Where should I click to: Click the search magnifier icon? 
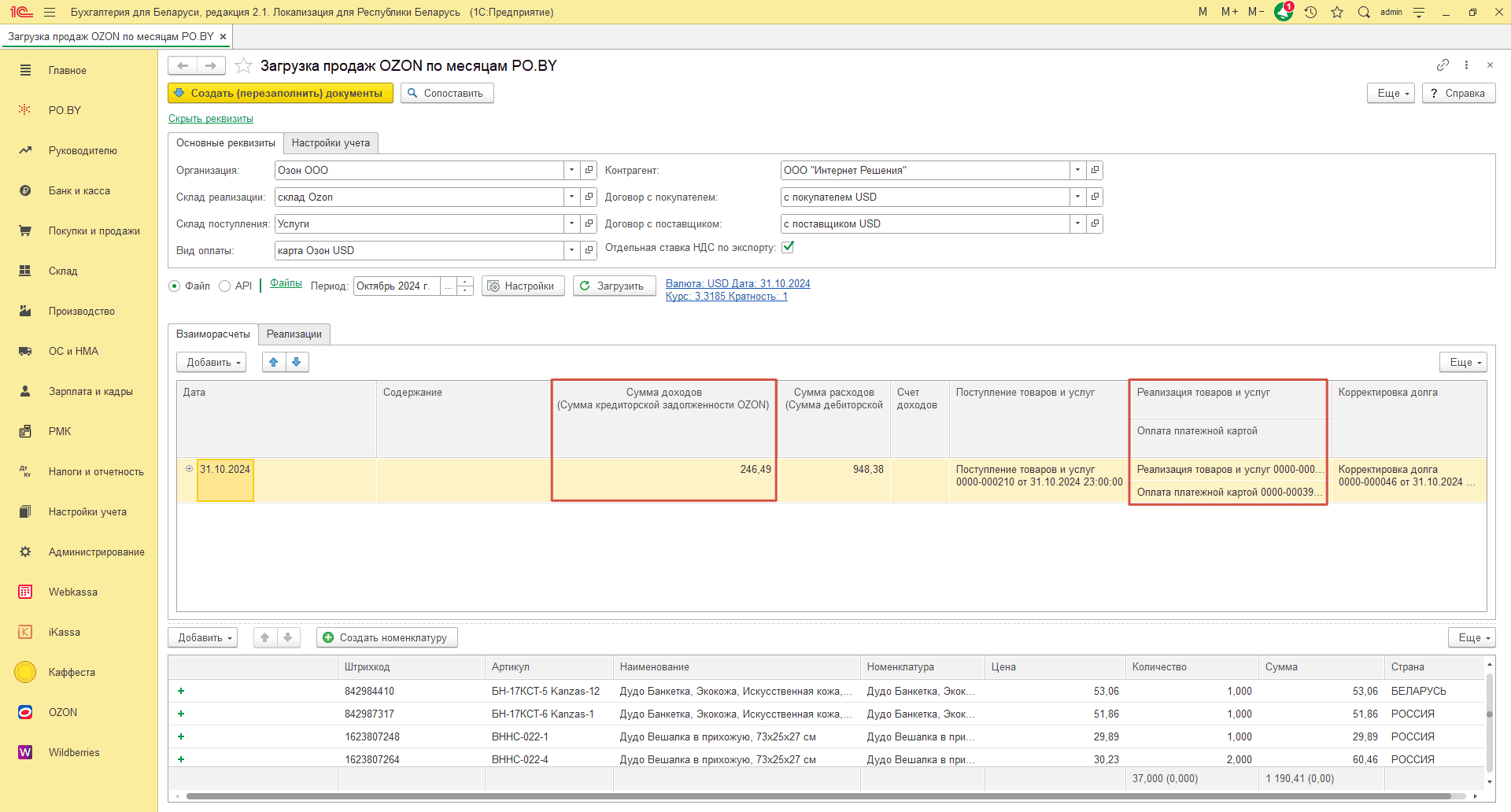click(1364, 12)
